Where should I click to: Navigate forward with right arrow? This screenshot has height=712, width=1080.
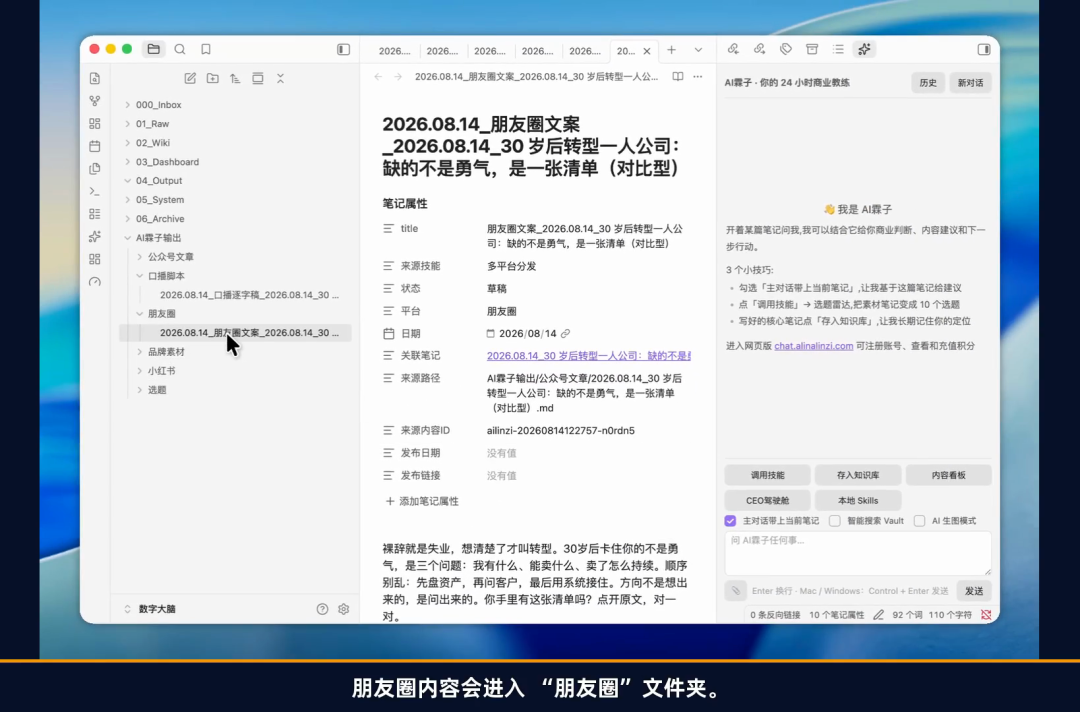(x=398, y=76)
